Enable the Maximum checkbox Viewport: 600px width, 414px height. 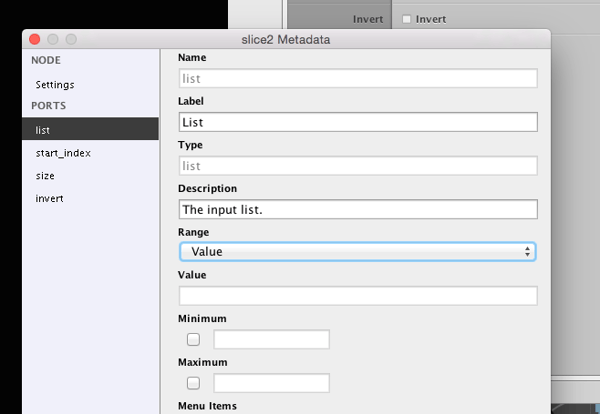193,383
